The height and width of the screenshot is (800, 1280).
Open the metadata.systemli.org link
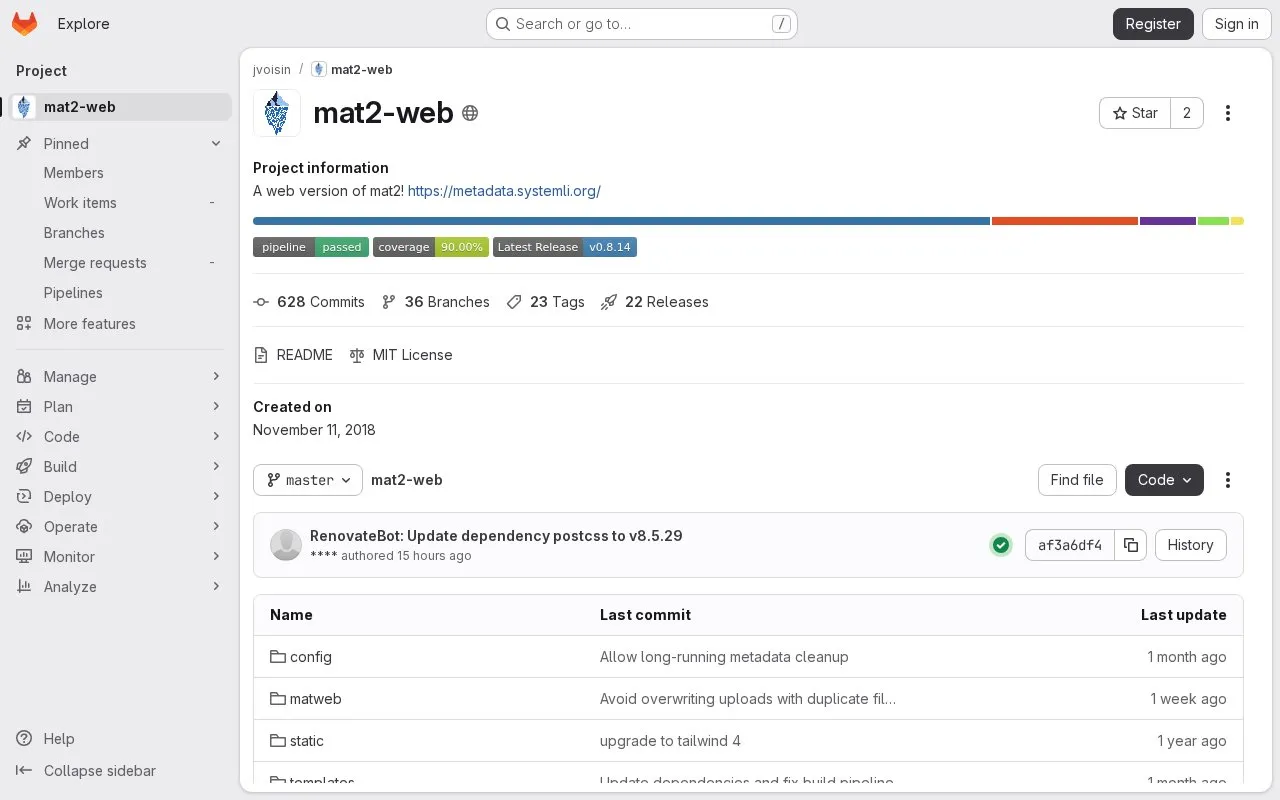coord(504,191)
